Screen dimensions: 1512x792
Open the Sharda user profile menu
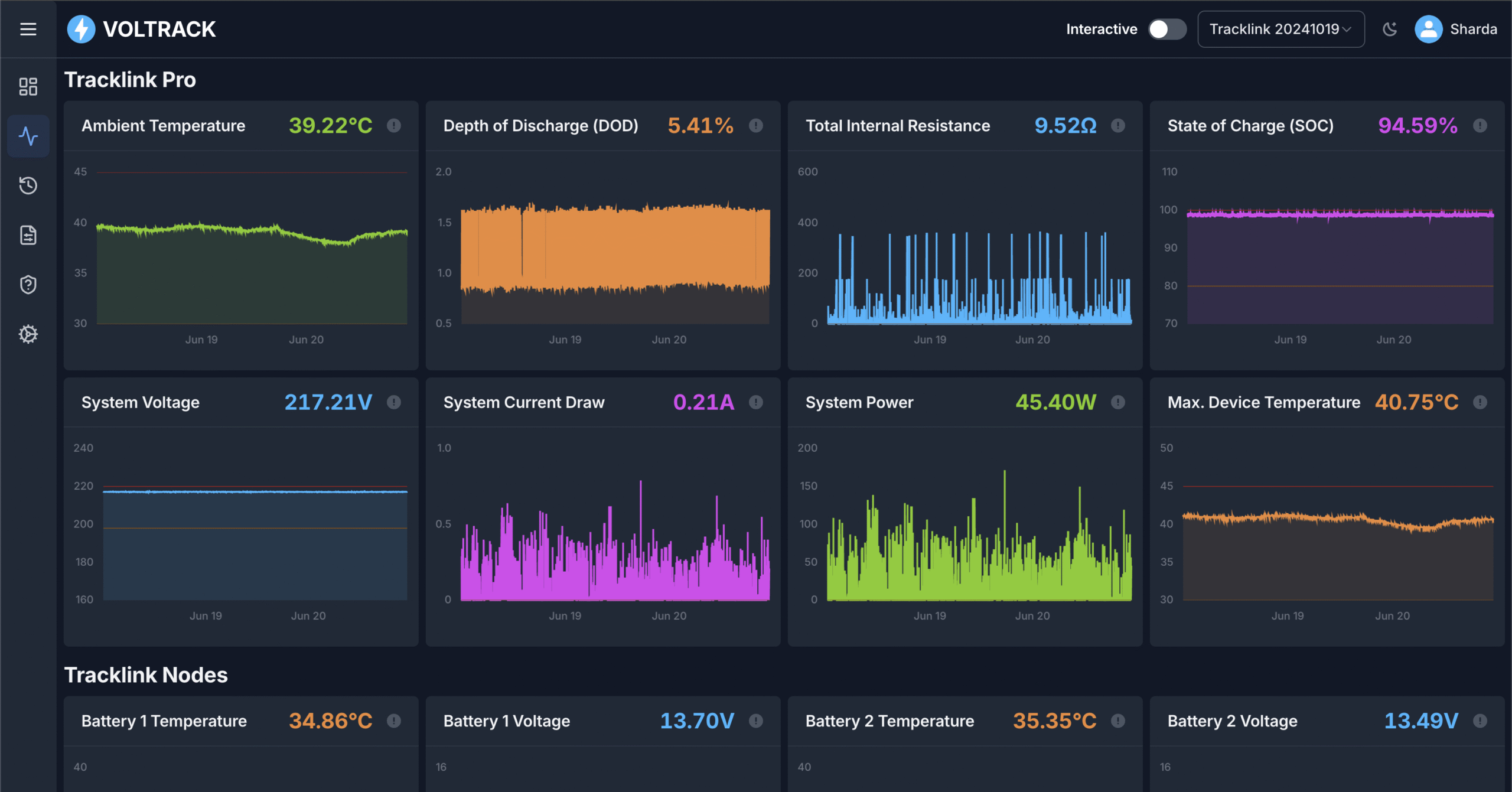point(1456,29)
